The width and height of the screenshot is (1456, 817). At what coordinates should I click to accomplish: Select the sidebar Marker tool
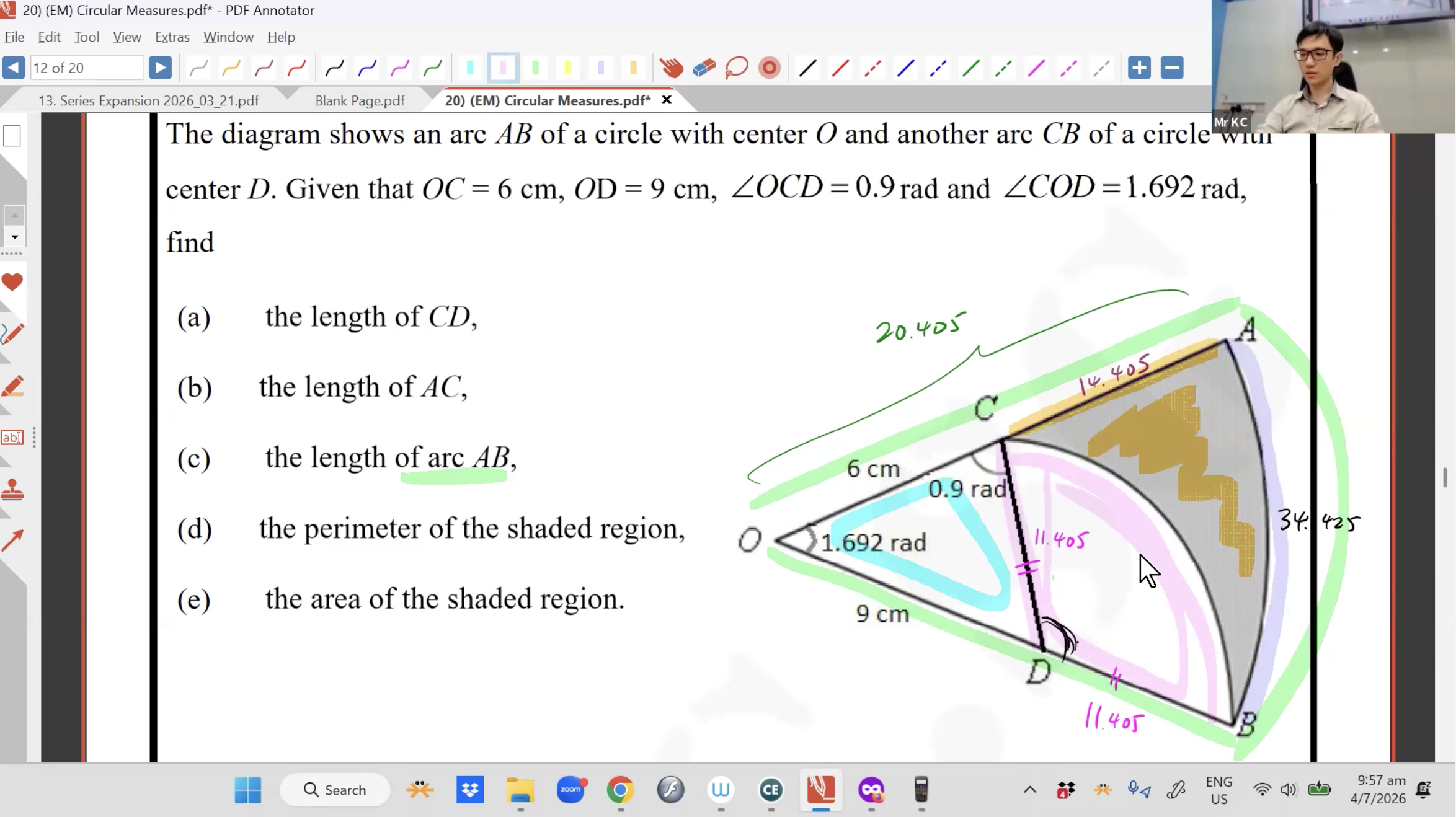pyautogui.click(x=12, y=386)
